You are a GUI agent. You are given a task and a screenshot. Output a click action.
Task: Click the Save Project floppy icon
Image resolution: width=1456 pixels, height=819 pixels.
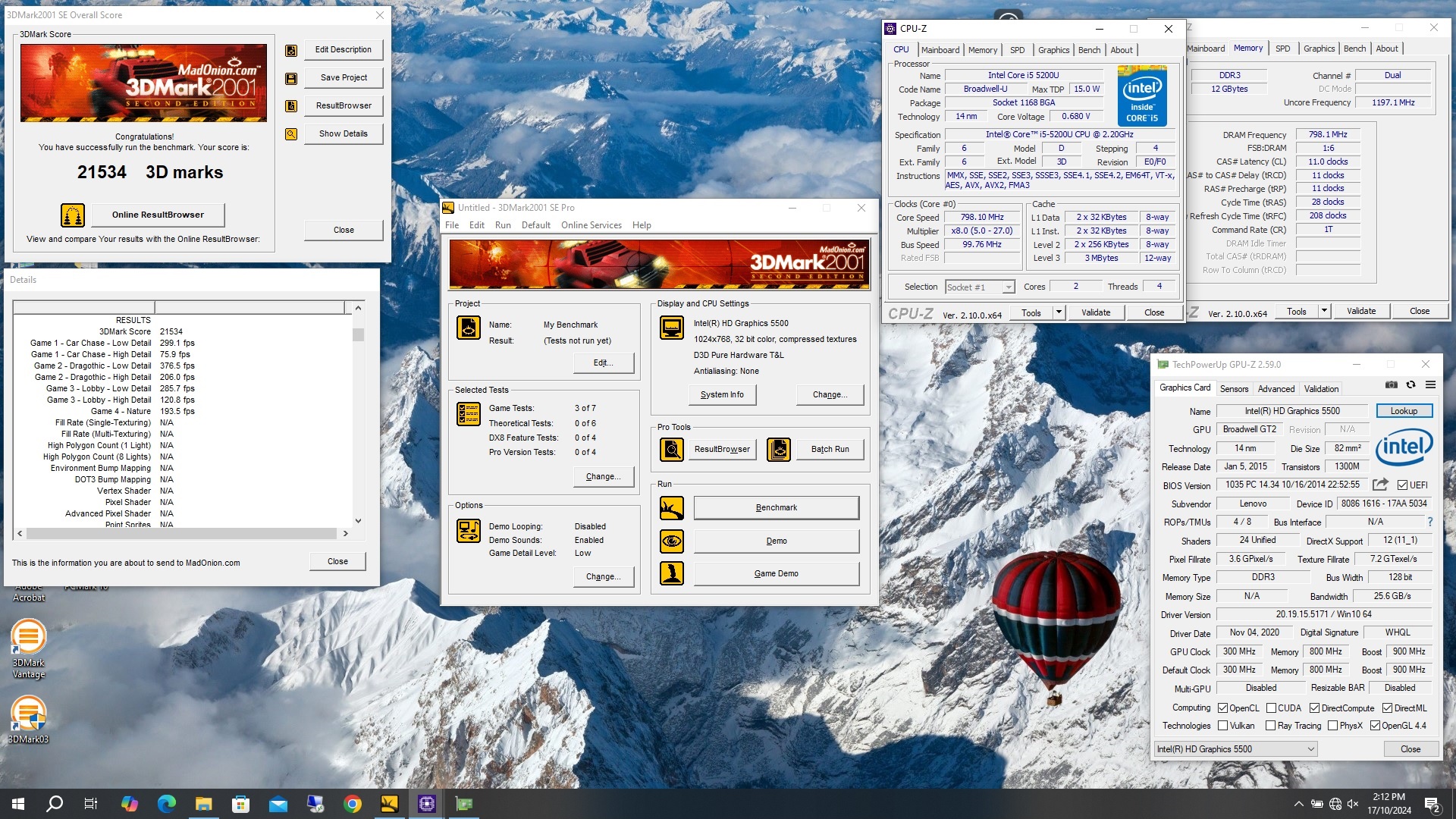(290, 78)
